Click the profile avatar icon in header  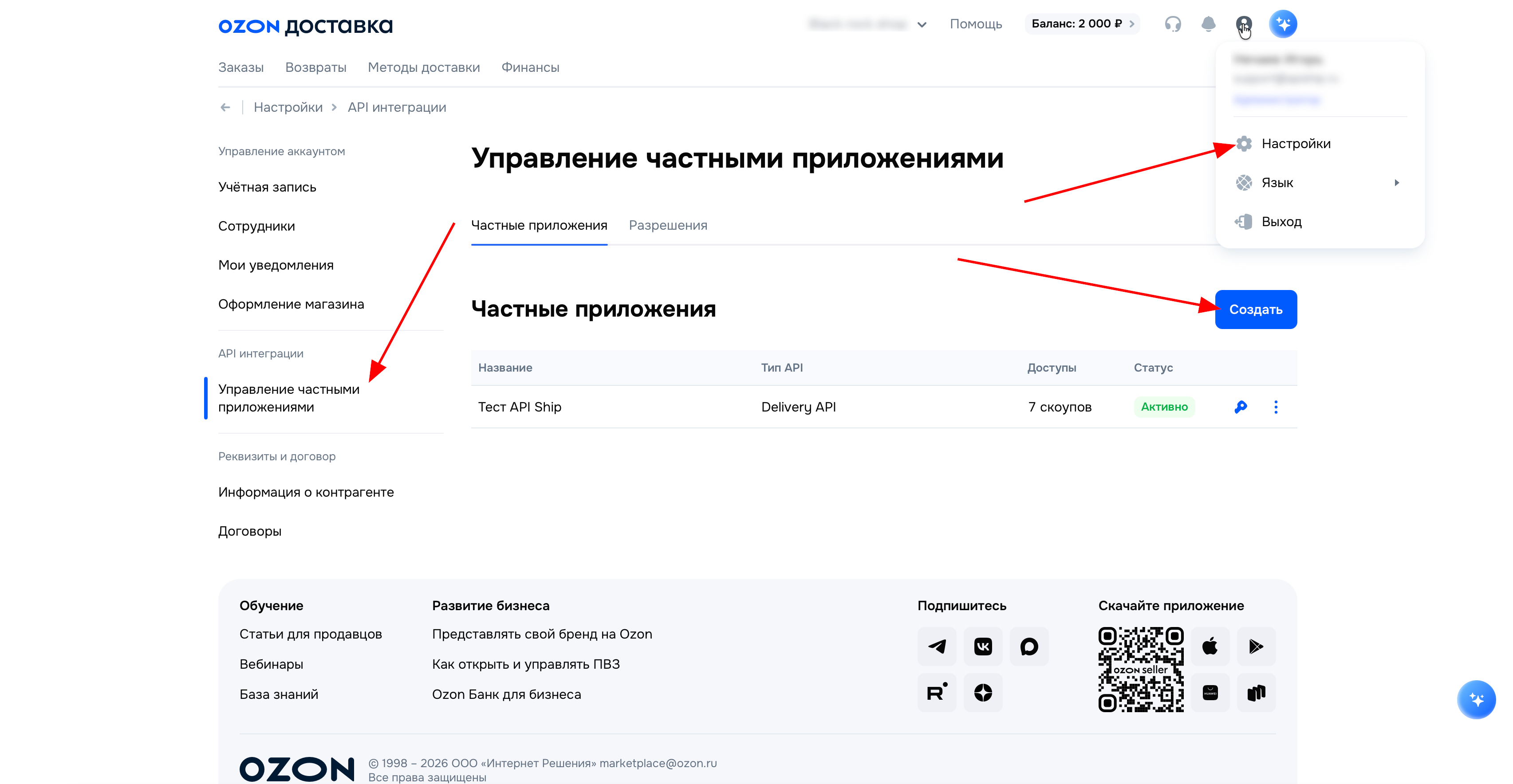pos(1243,24)
